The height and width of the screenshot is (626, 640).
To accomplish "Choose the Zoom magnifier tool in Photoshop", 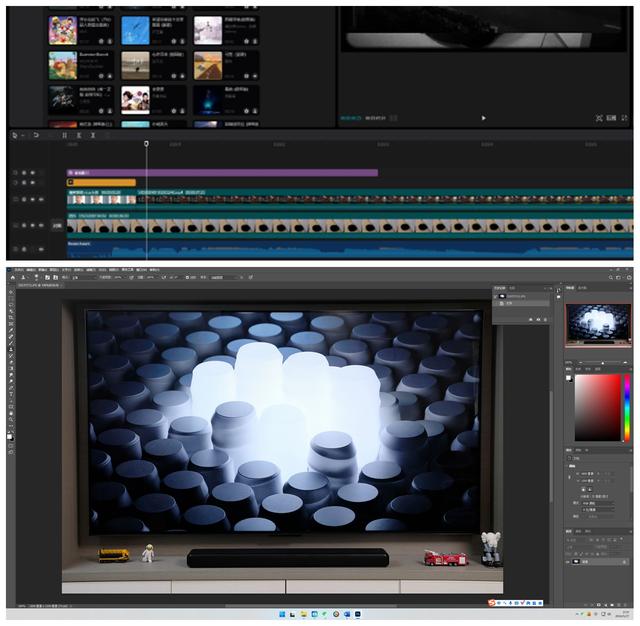I will 11,420.
